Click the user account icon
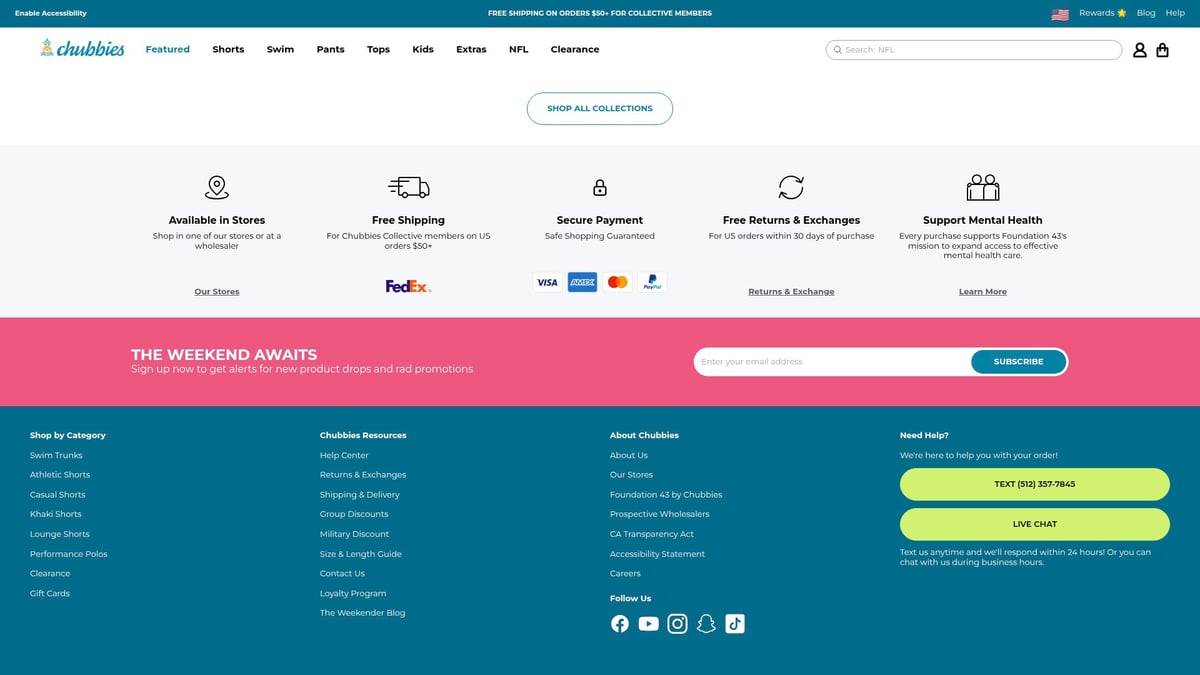Viewport: 1200px width, 675px height. click(1139, 50)
